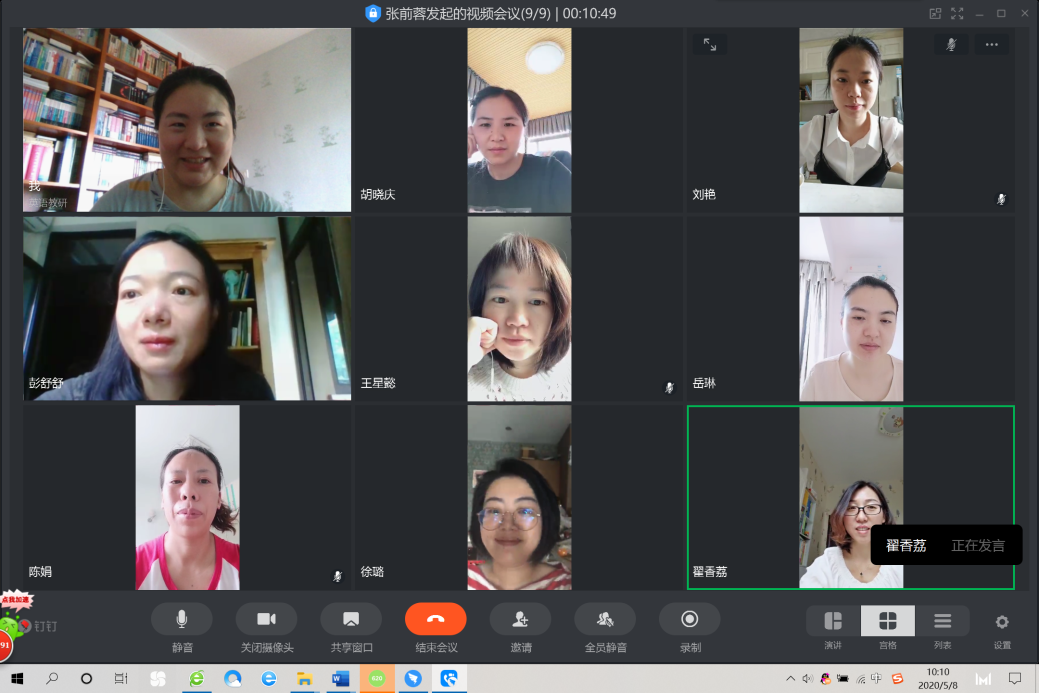Enter fullscreen mode from title bar
This screenshot has height=693, width=1039.
(957, 13)
